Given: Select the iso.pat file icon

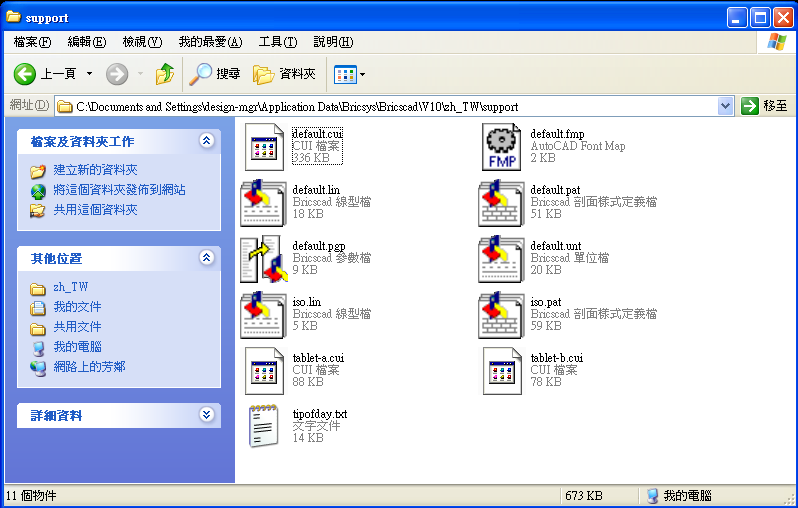Looking at the screenshot, I should 501,315.
